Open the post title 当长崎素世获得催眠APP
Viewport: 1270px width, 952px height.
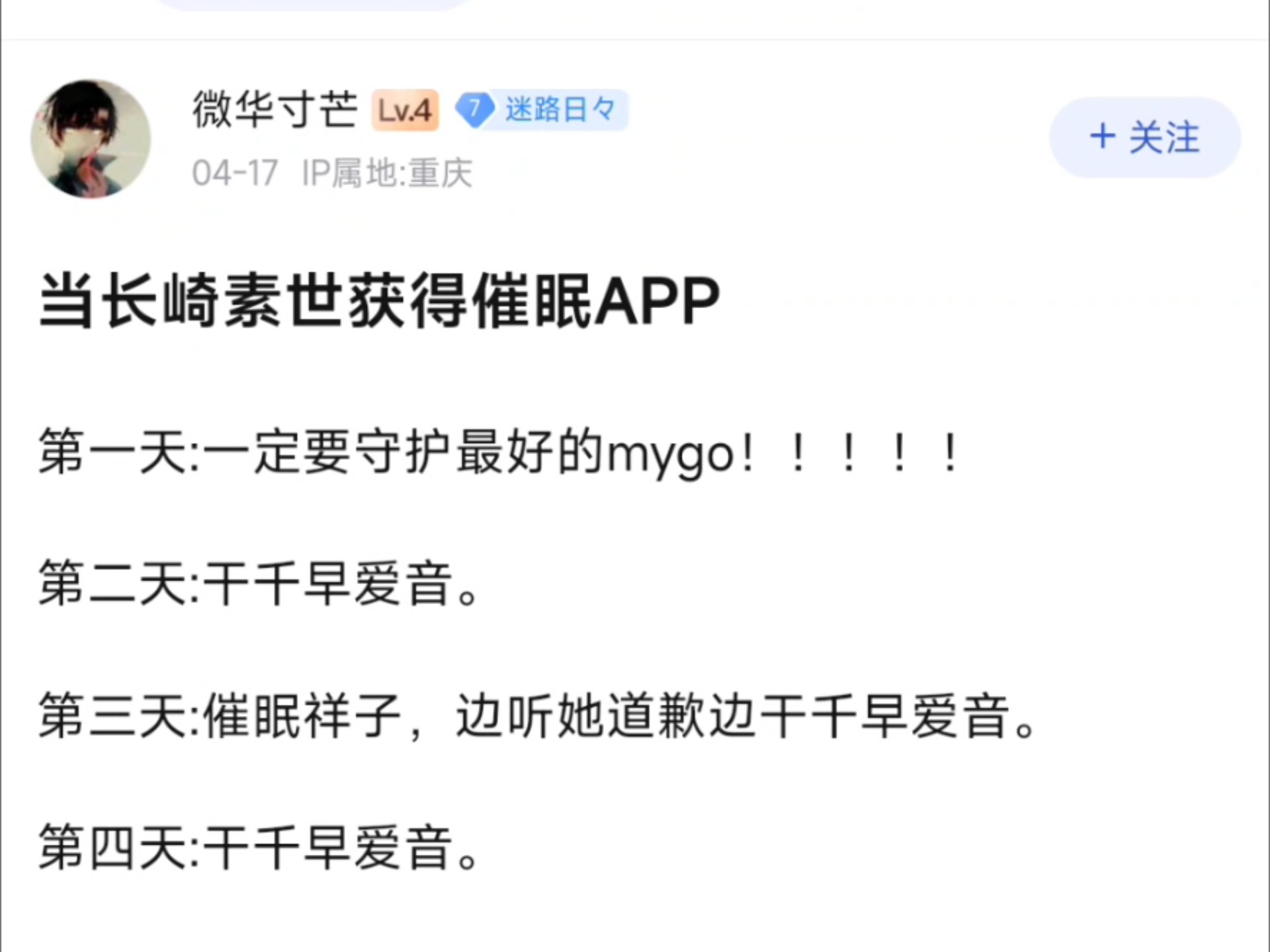(379, 301)
